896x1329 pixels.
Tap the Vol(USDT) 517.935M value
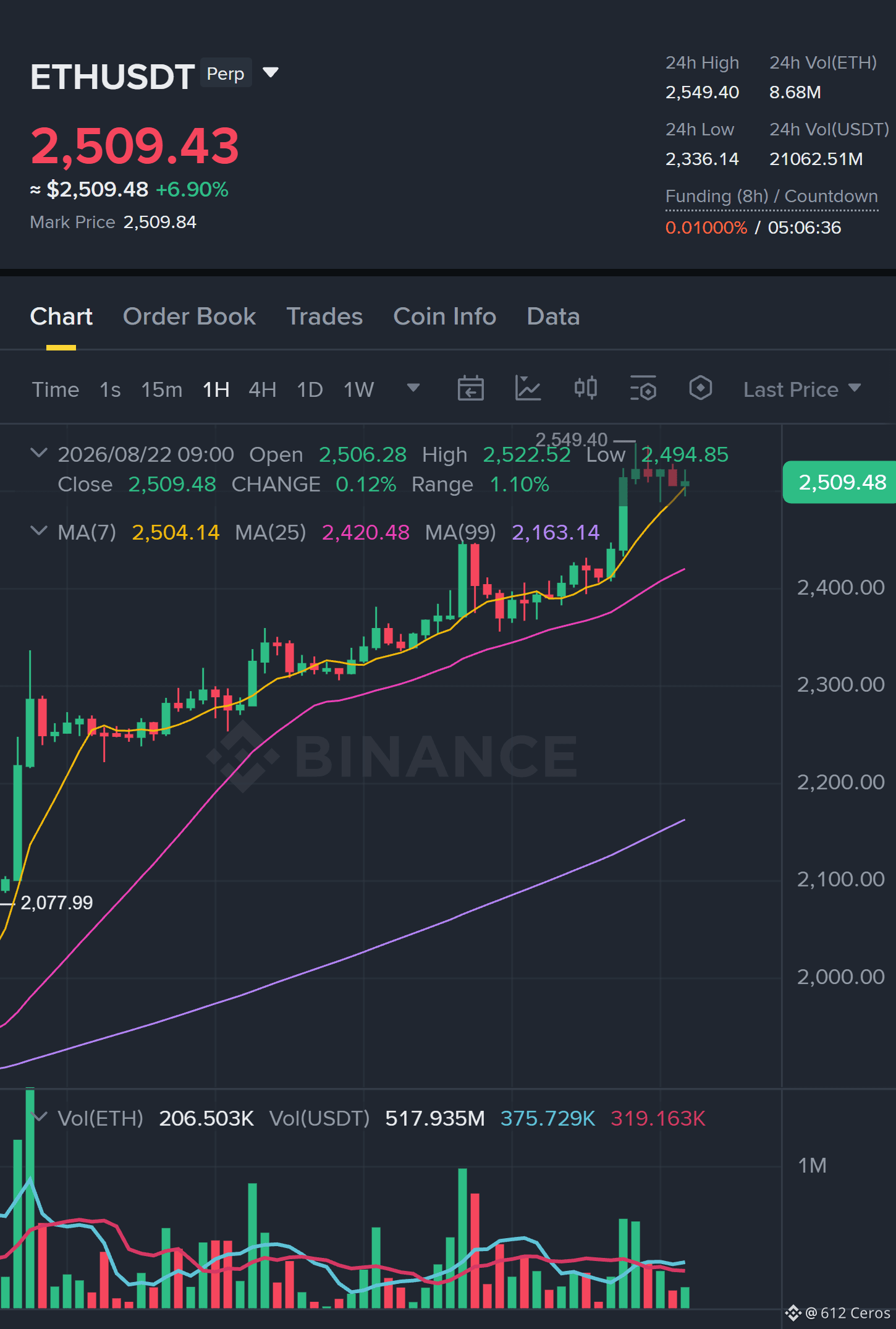tap(435, 1118)
